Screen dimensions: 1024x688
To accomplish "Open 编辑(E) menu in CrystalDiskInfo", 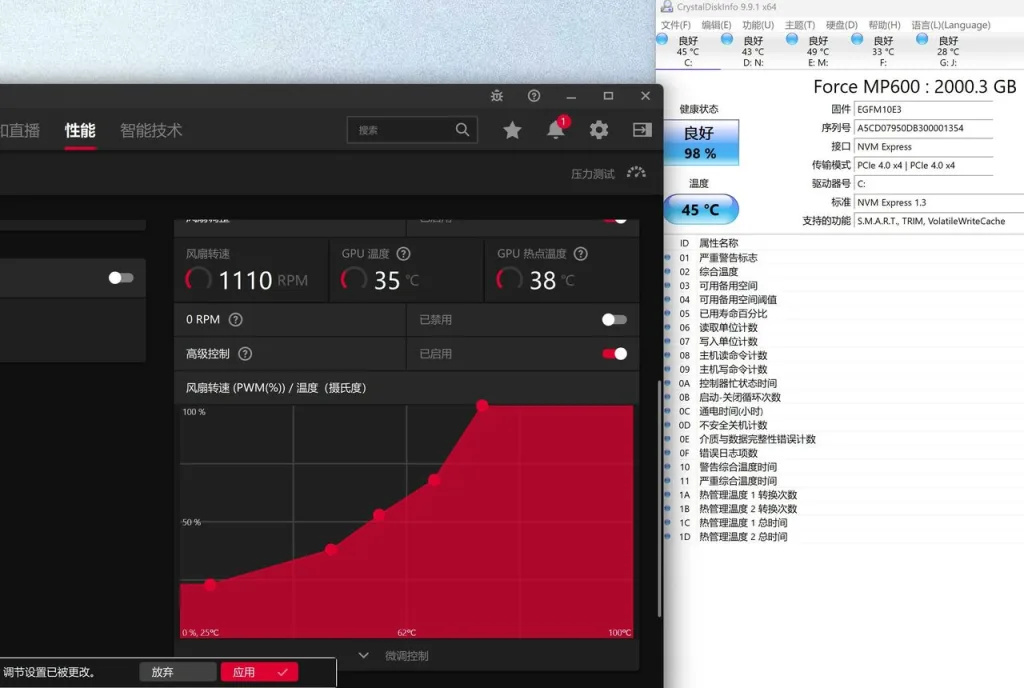I will (716, 25).
